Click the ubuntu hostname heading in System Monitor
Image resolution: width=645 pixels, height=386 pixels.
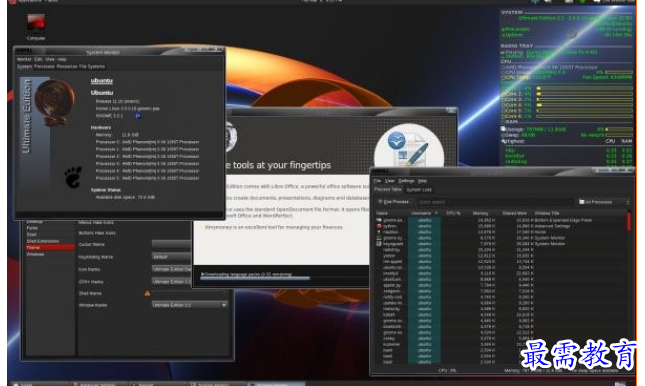pos(102,81)
